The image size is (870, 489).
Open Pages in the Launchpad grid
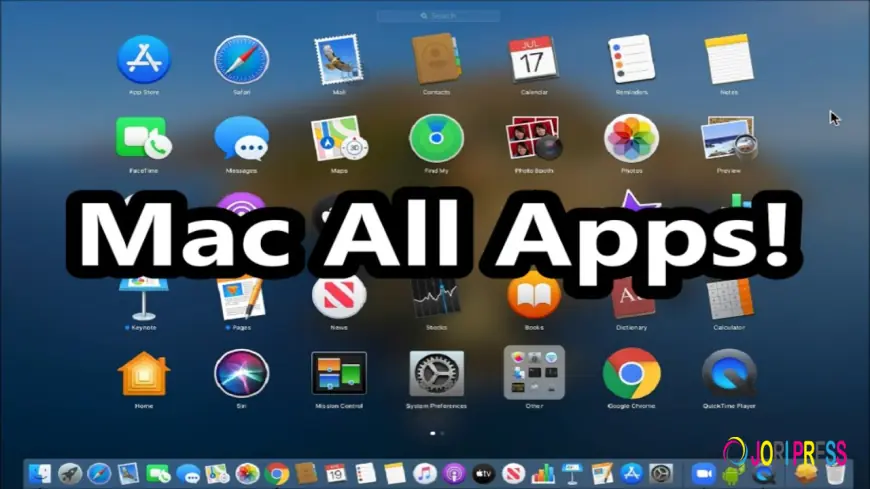[241, 299]
